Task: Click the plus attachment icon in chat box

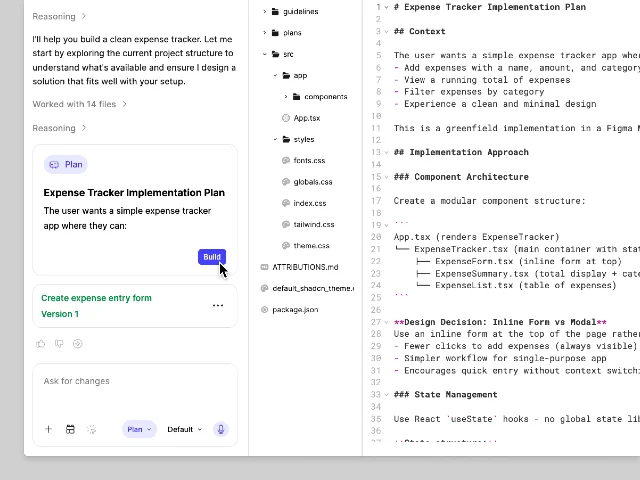Action: 49,429
